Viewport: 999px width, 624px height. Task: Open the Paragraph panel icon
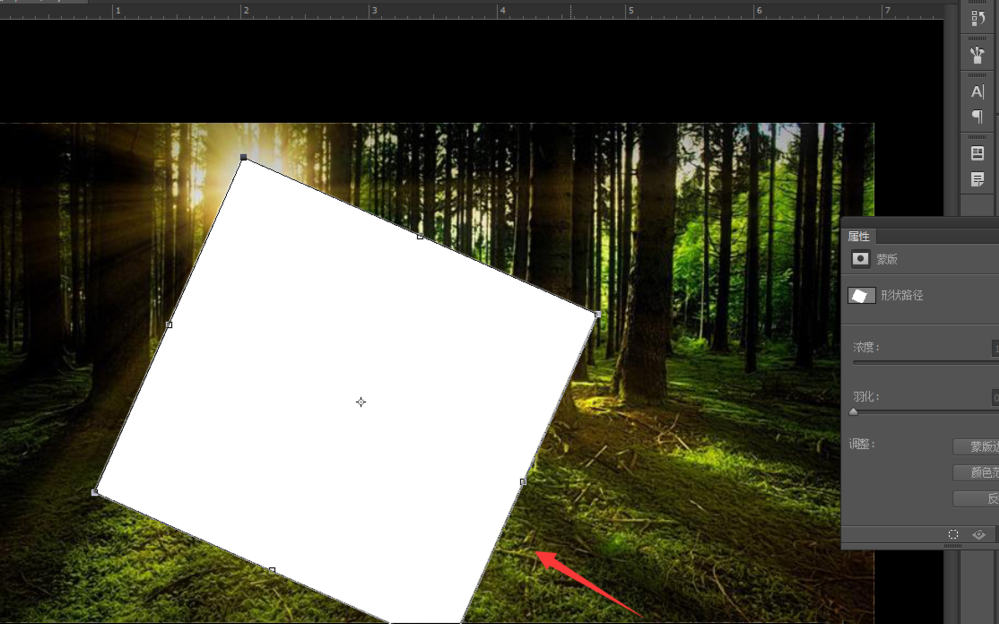(x=977, y=117)
